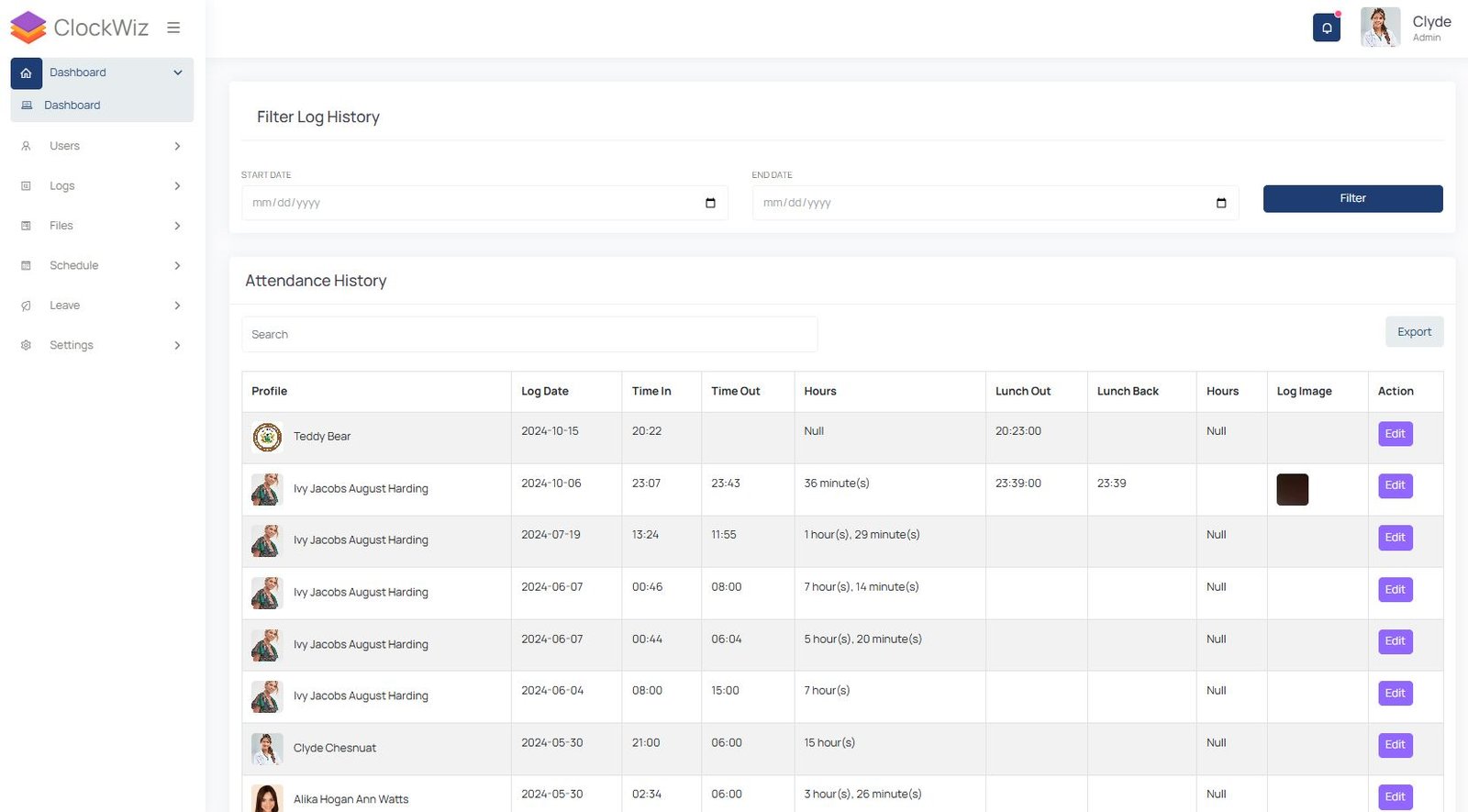Image resolution: width=1468 pixels, height=812 pixels.
Task: Focus the End Date input field
Action: pos(995,203)
